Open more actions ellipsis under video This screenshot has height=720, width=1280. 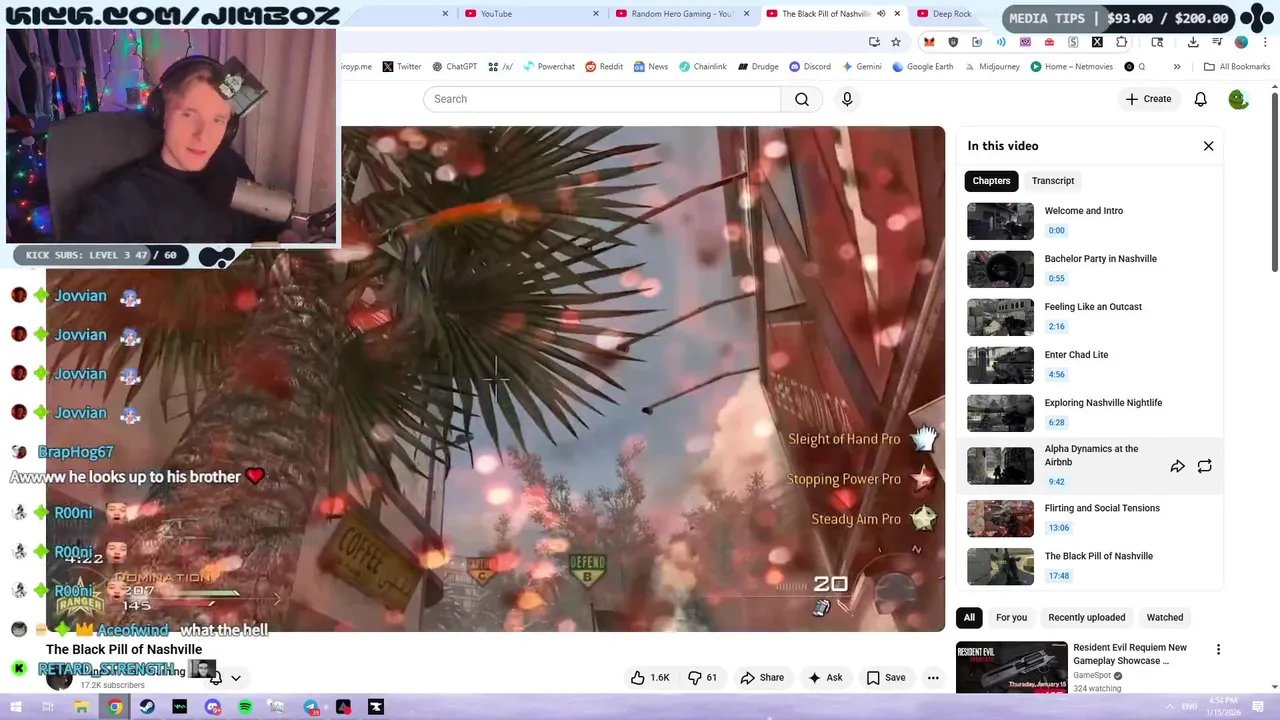tap(933, 677)
